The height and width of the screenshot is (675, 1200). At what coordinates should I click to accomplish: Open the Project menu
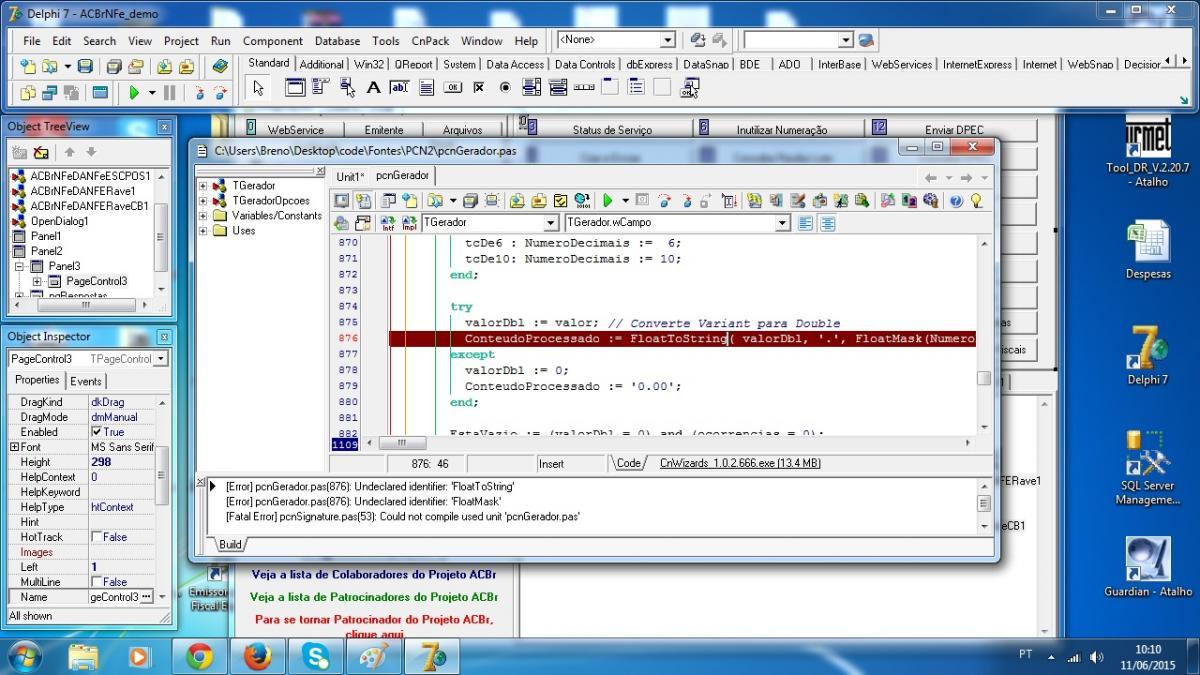[181, 41]
